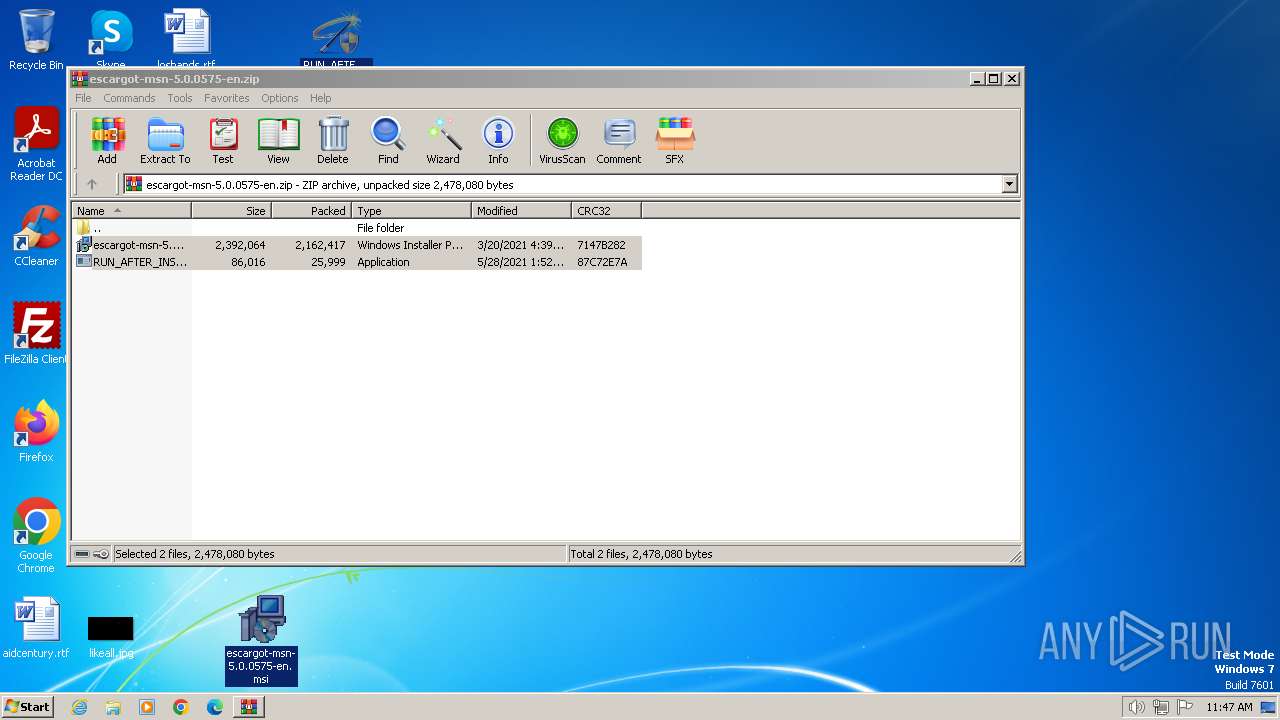Click WinRAR taskbar button
1280x720 pixels.
pos(249,707)
